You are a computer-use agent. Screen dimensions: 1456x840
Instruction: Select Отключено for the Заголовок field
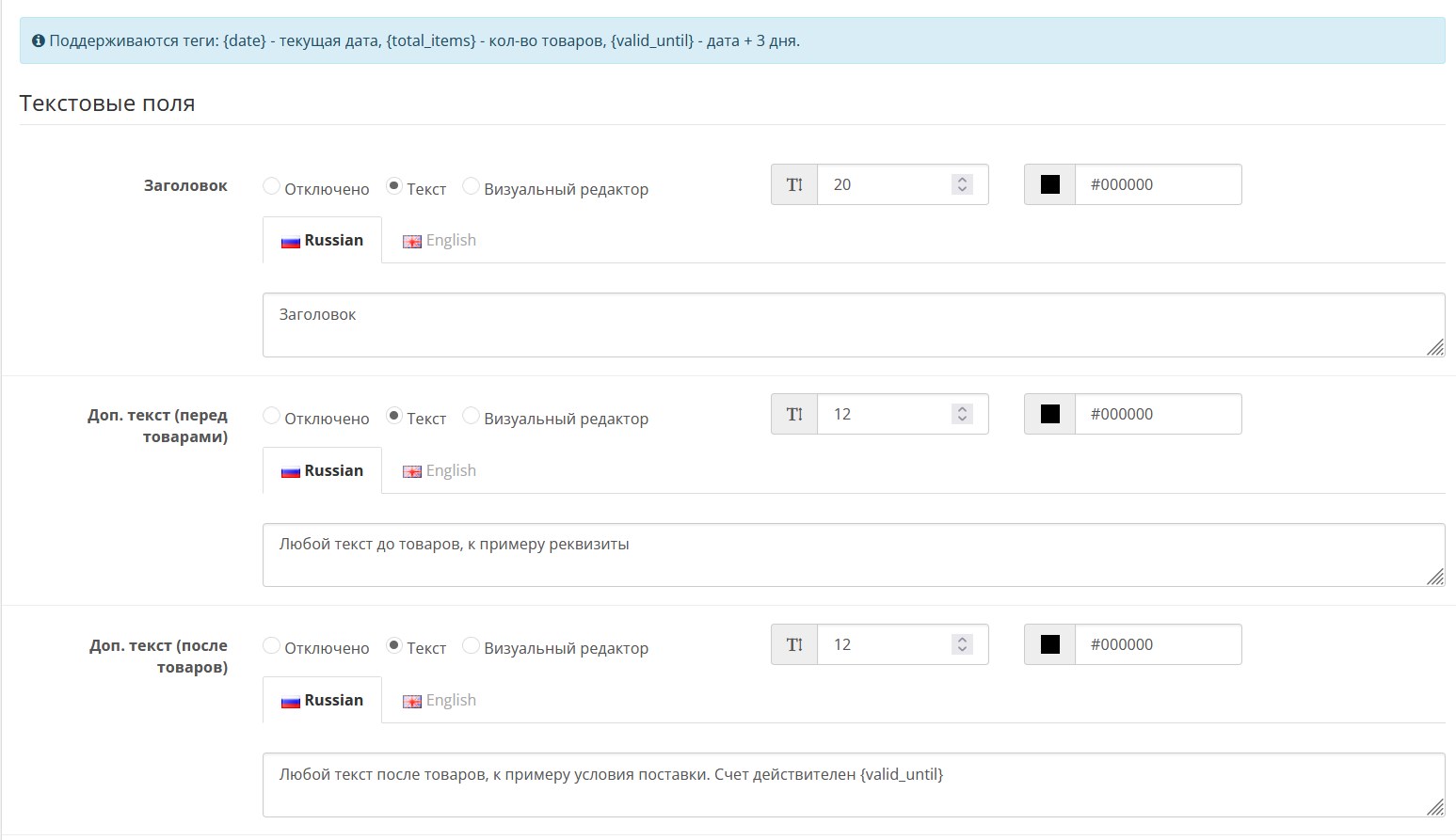(x=272, y=186)
